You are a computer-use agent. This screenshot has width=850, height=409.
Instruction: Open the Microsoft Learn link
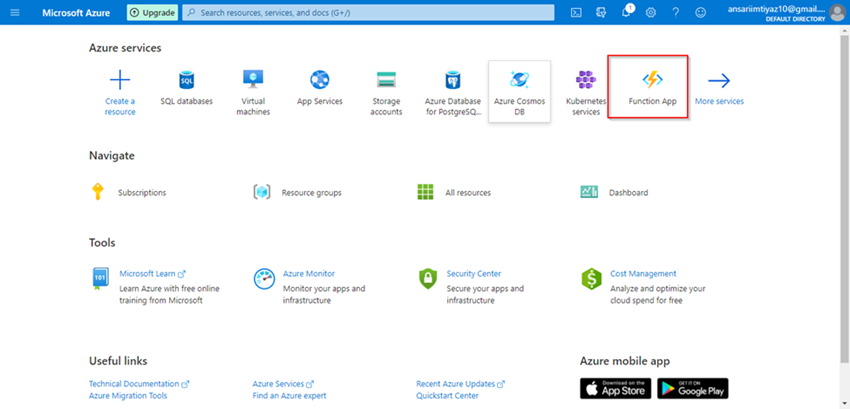(x=153, y=274)
